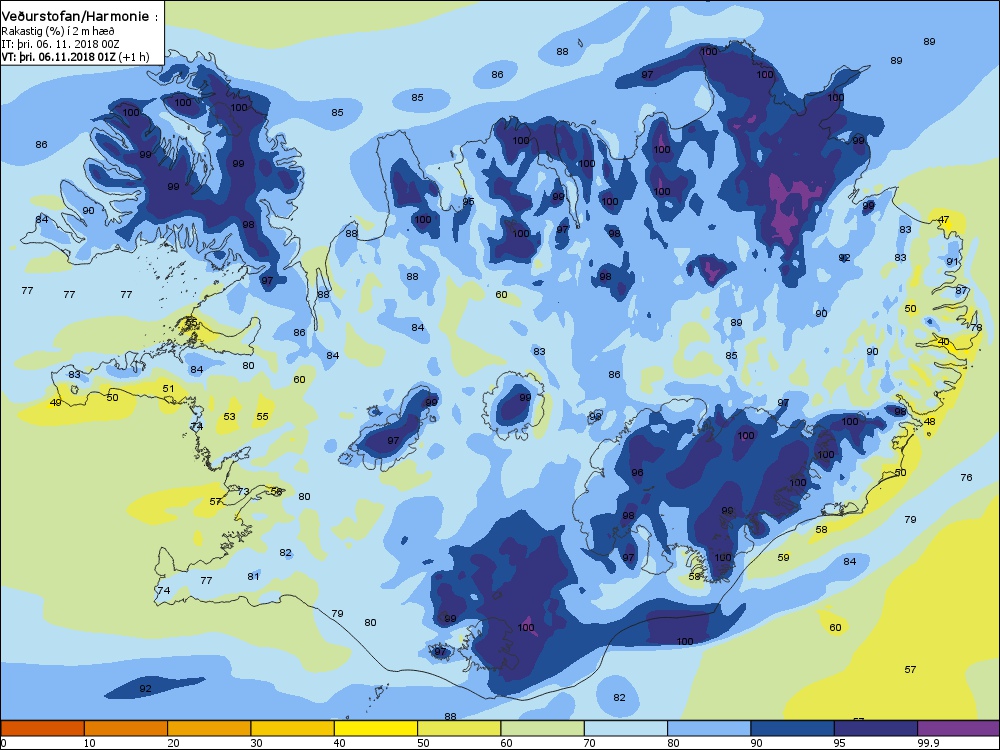1000x750 pixels.
Task: Click the legend tick label 95
Action: tap(840, 743)
